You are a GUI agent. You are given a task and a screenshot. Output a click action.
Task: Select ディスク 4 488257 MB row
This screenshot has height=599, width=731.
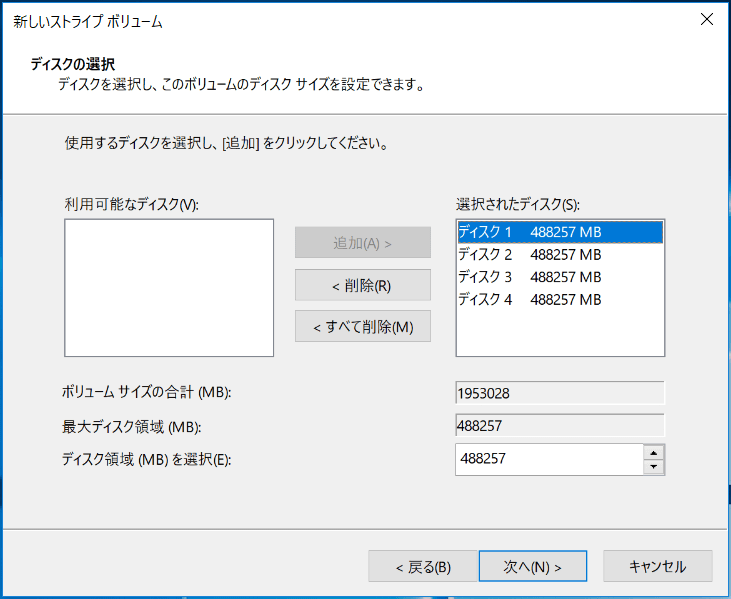click(560, 299)
